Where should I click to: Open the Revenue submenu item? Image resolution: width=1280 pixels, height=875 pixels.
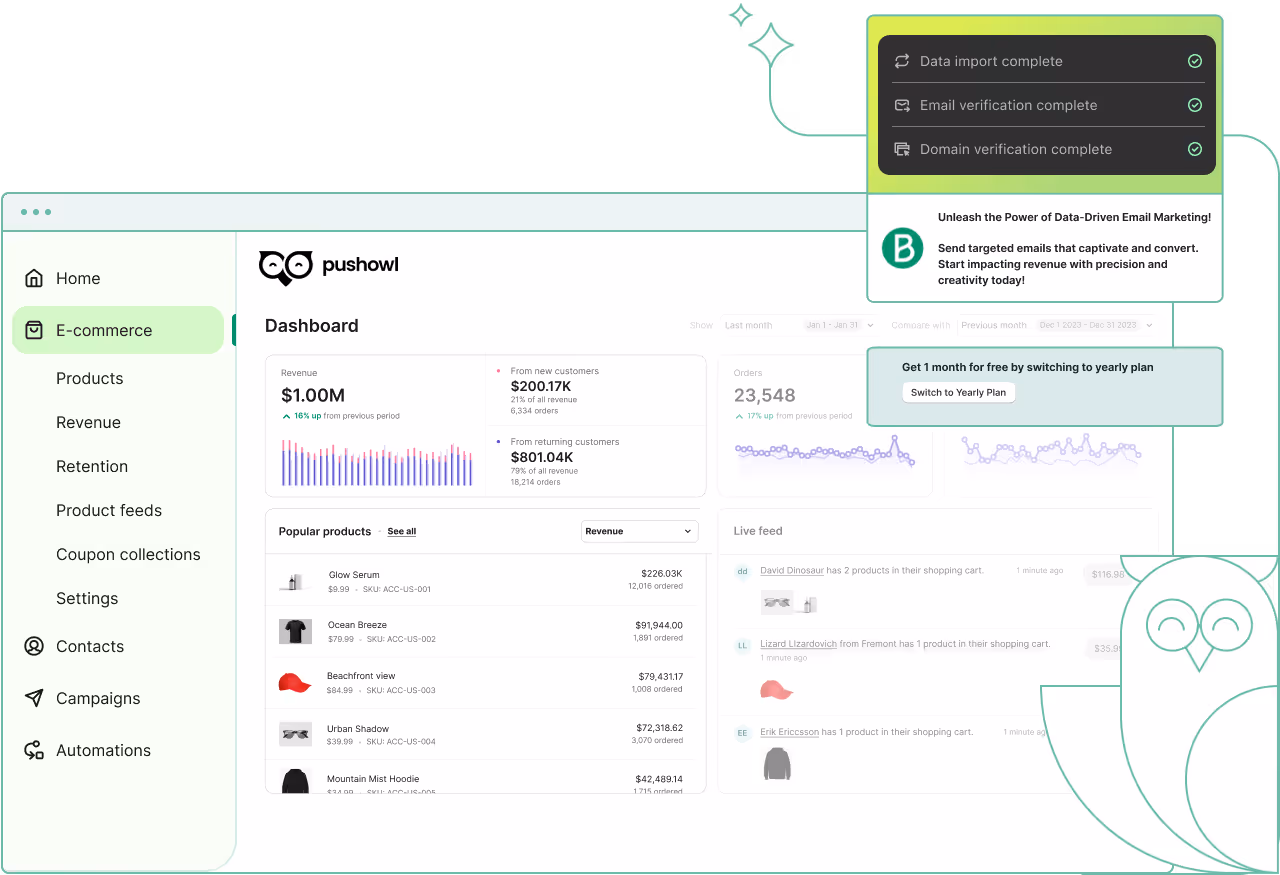point(88,422)
